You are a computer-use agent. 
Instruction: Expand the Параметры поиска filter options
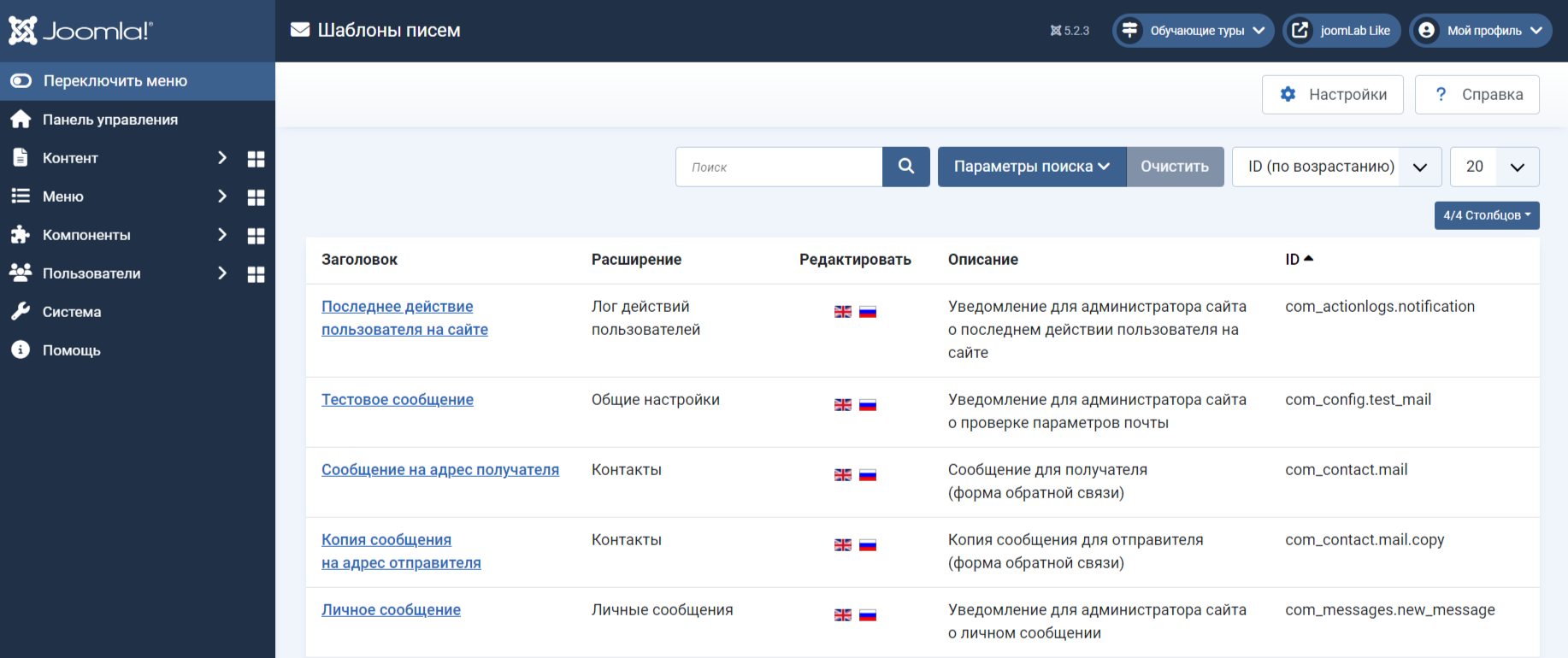1031,167
